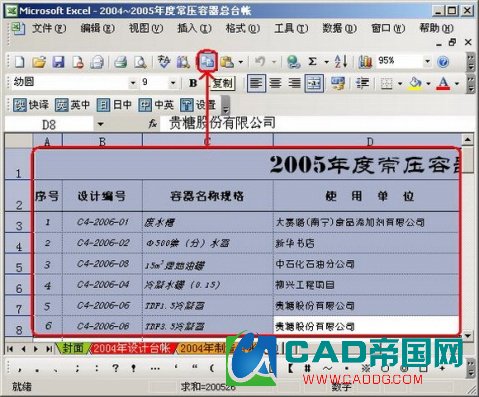This screenshot has height=397, width=479.
Task: Open the font name 幼圆 dropdown
Action: pyautogui.click(x=133, y=83)
